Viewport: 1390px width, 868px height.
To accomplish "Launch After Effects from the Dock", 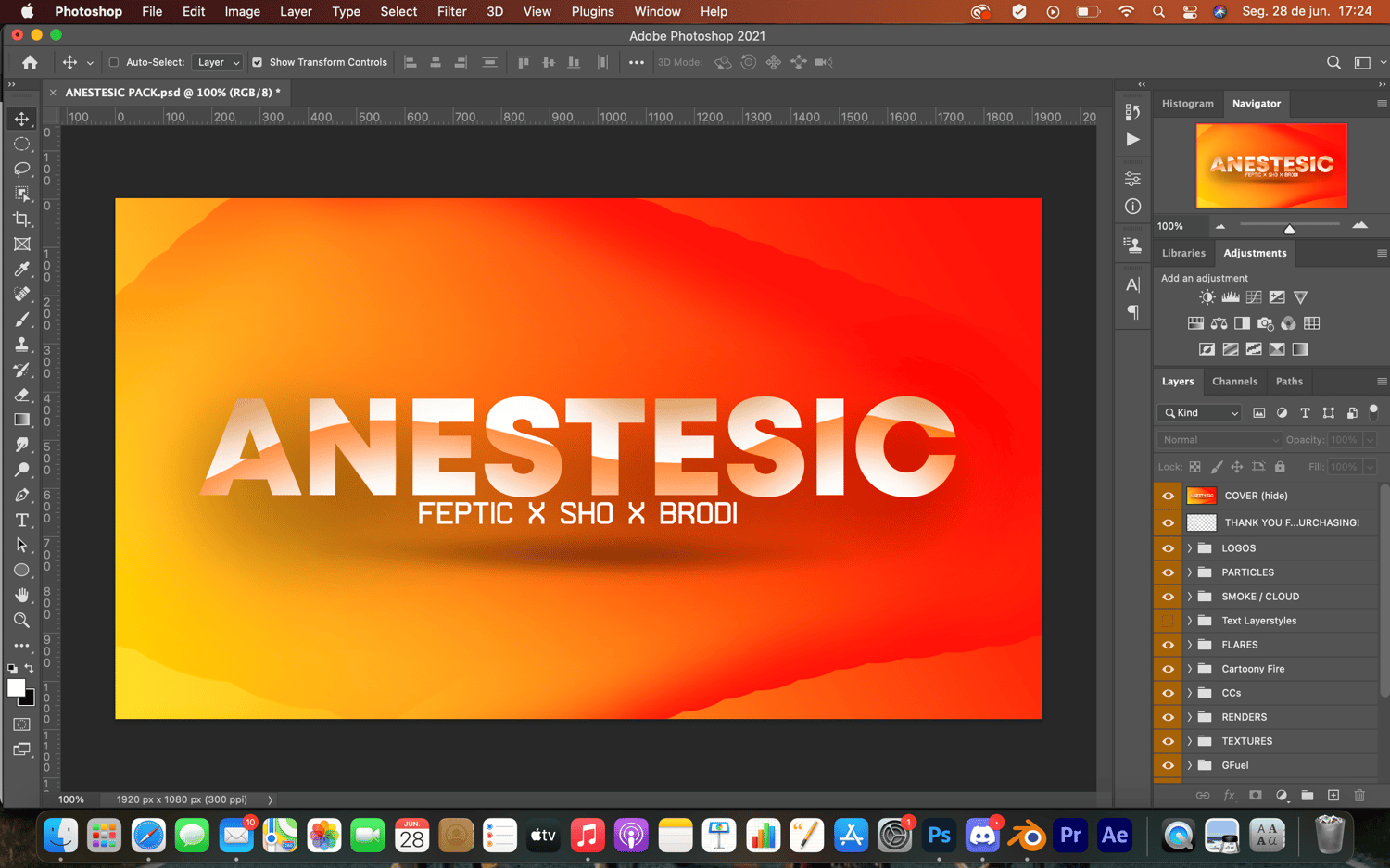I will click(x=1115, y=836).
